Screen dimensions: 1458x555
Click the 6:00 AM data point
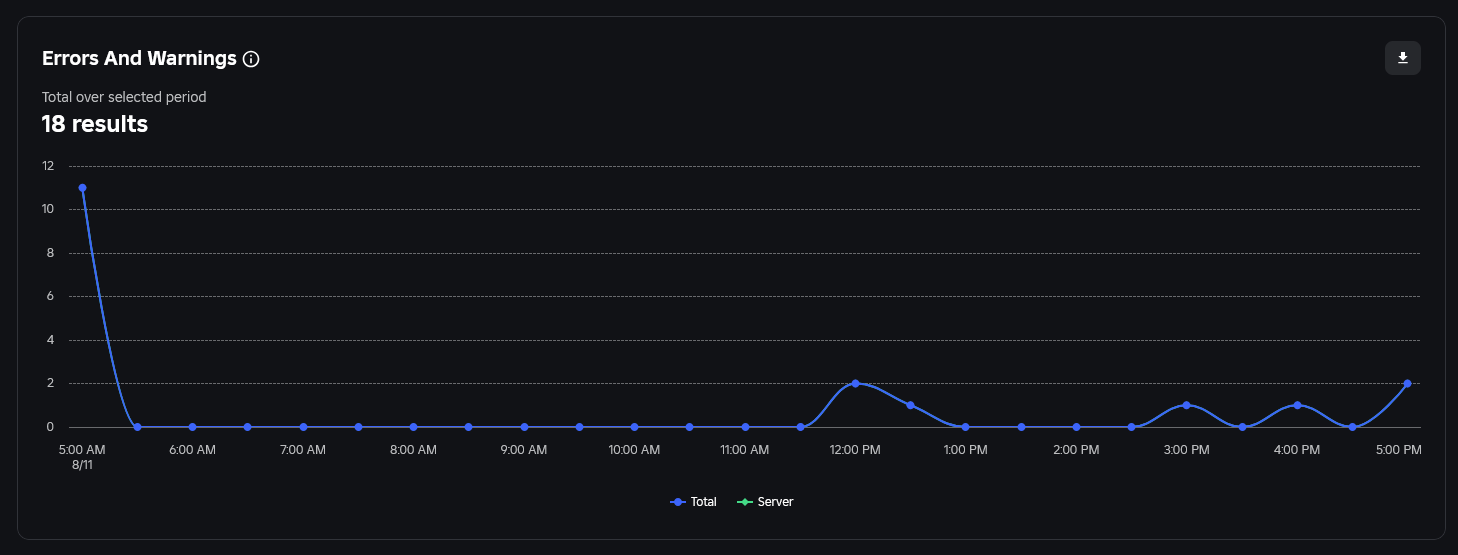point(192,427)
